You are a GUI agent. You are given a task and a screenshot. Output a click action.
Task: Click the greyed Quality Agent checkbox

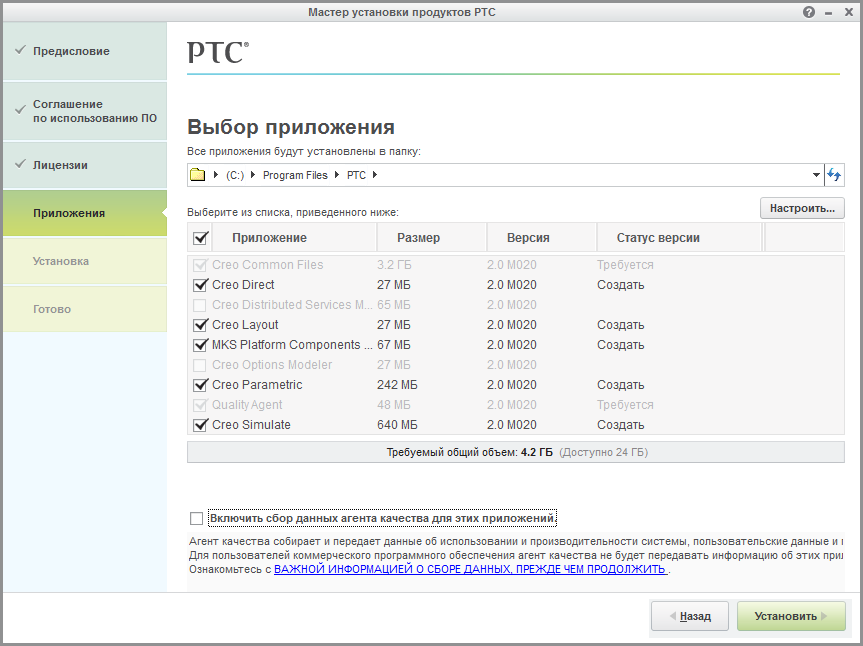(200, 405)
